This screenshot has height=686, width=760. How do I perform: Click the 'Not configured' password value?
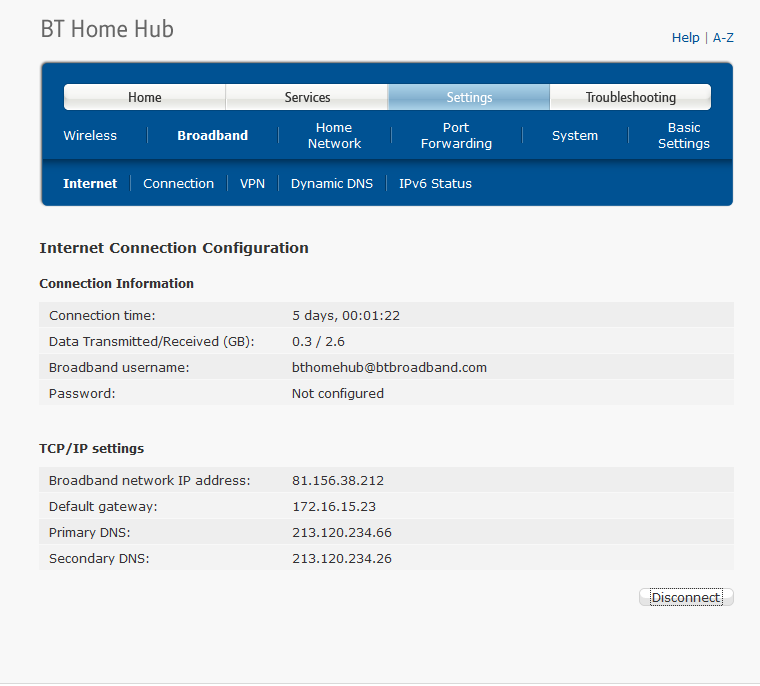pos(338,393)
